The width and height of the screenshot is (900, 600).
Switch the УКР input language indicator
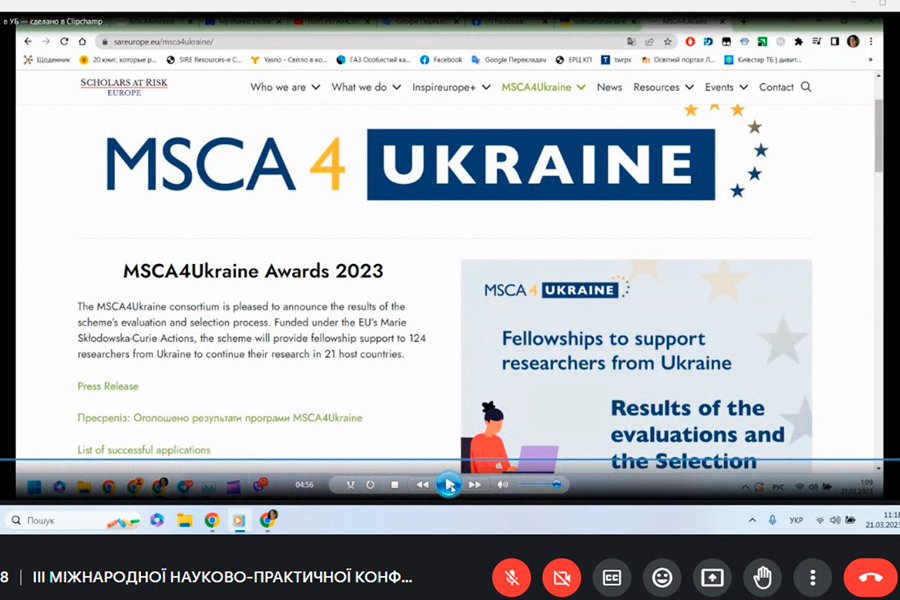click(x=796, y=521)
